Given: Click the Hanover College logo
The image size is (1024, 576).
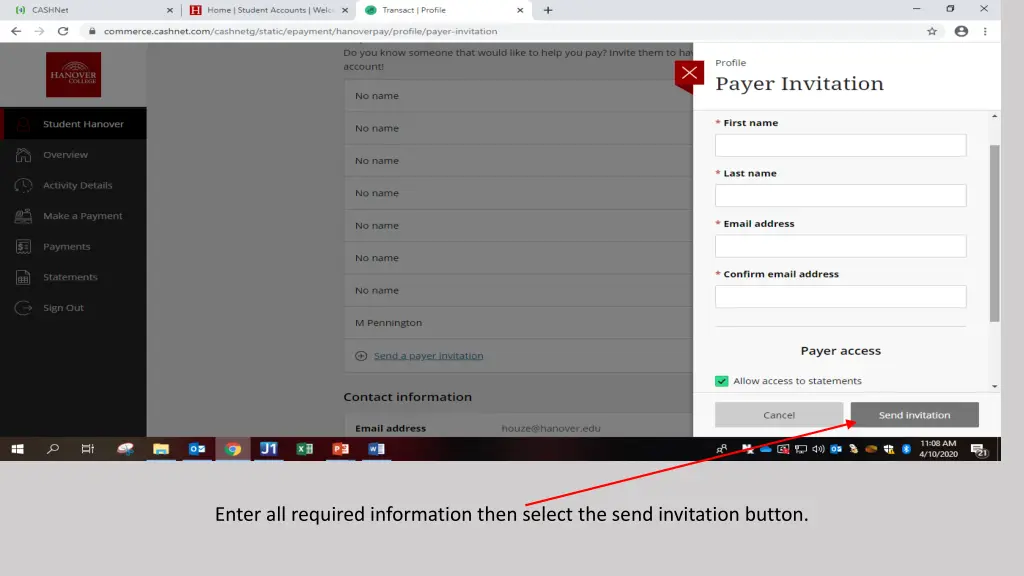Looking at the screenshot, I should tap(73, 74).
